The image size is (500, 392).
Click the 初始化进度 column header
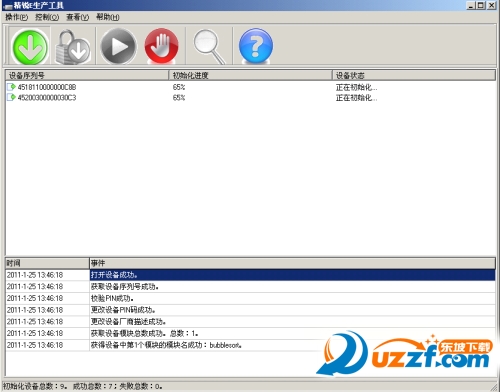[251, 75]
